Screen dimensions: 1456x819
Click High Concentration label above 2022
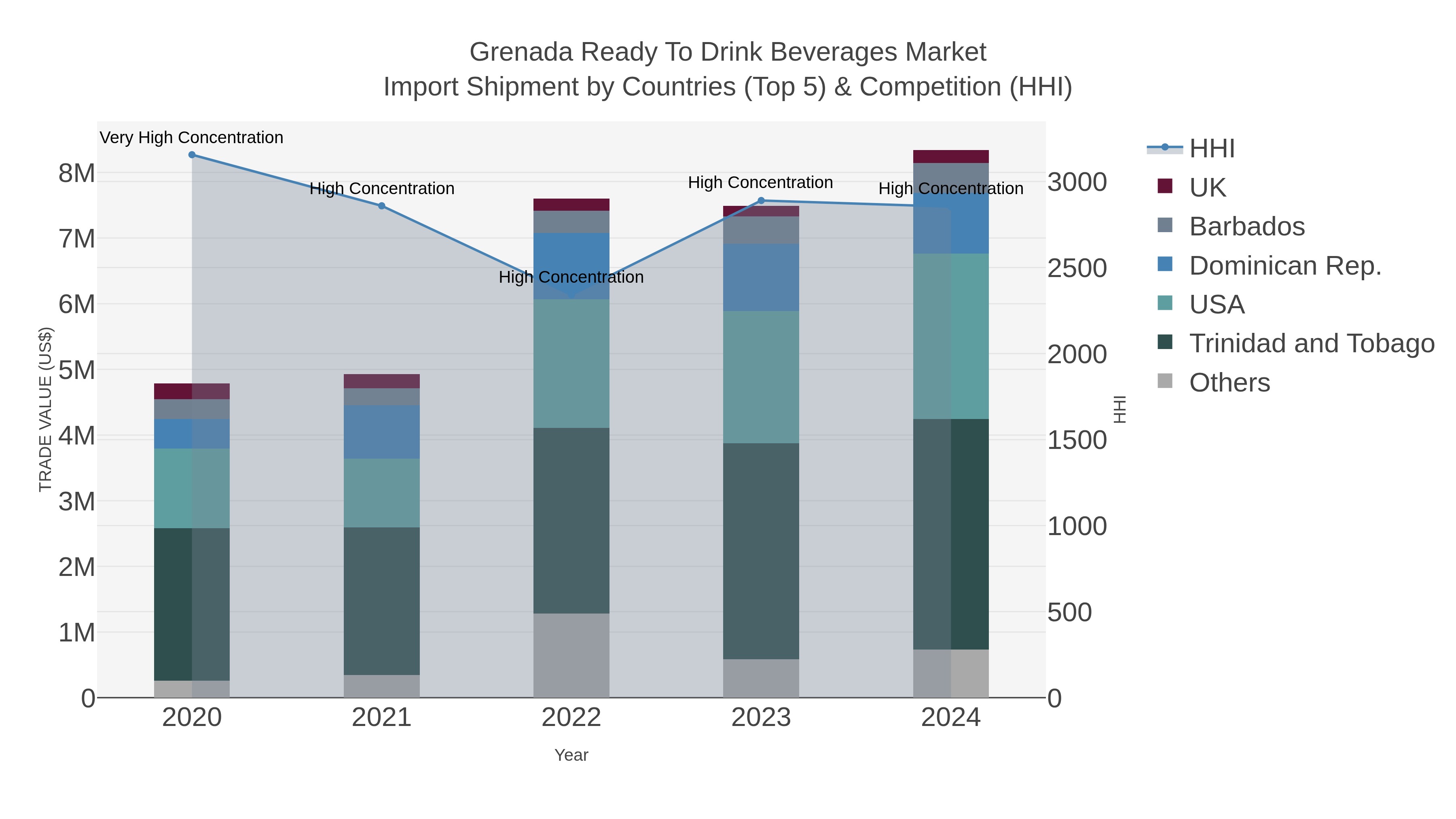[571, 277]
